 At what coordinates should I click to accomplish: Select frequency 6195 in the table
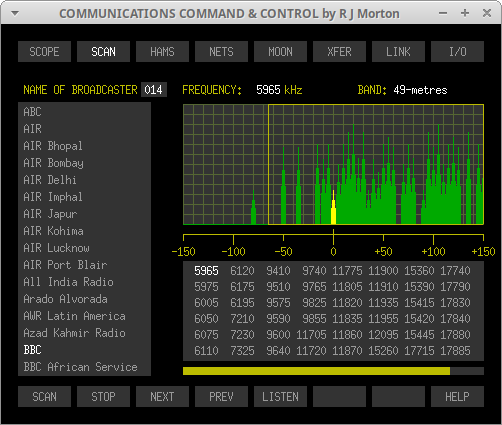[242, 303]
